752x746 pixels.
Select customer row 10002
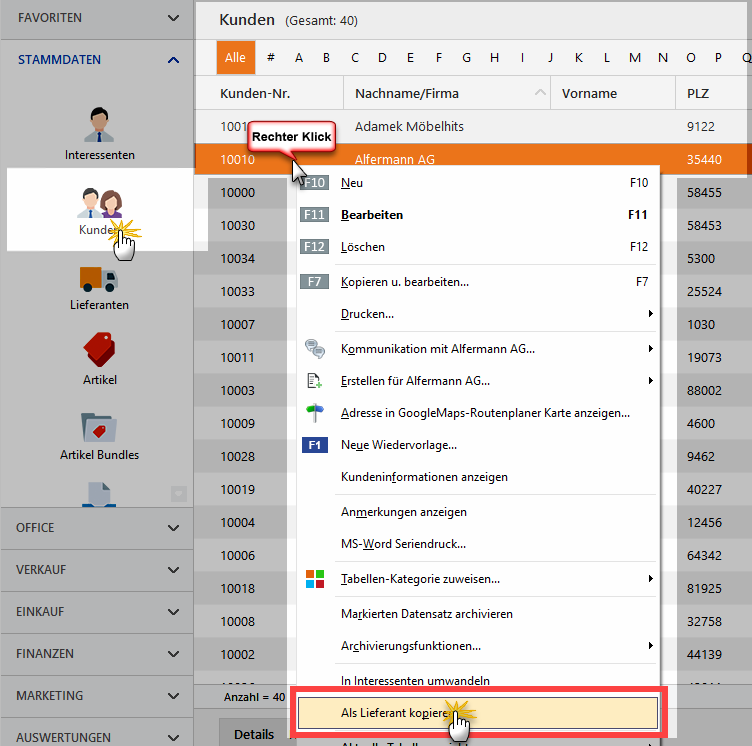[238, 654]
